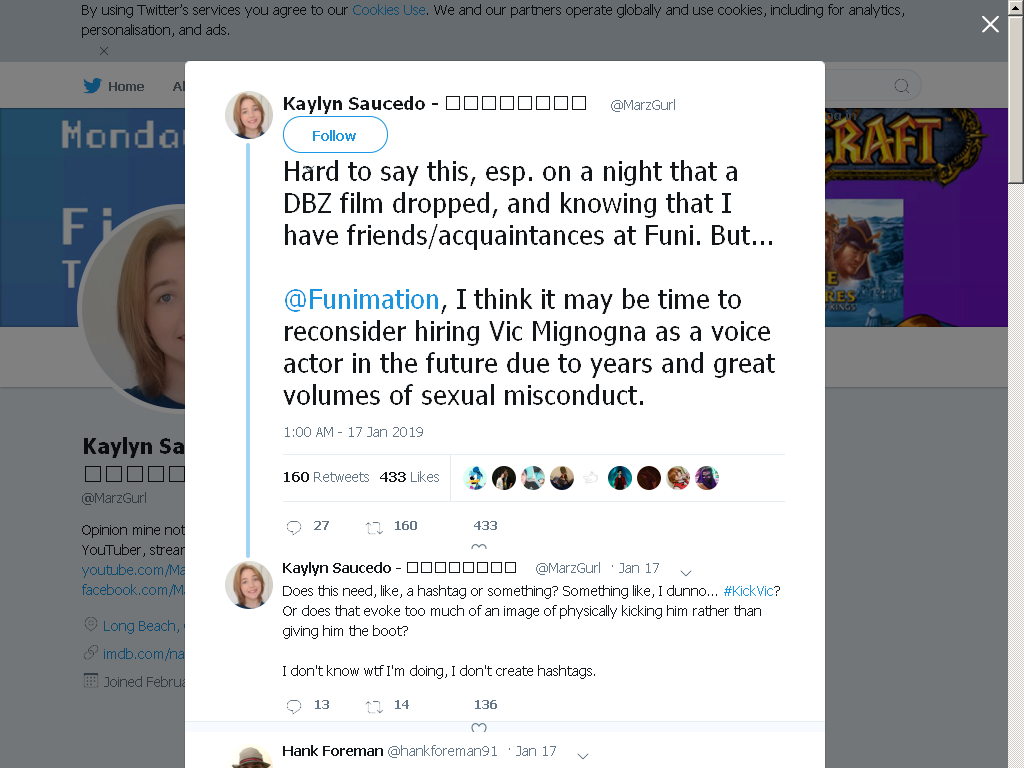
Task: Retweet the #KickVic reply tweet
Action: 374,707
